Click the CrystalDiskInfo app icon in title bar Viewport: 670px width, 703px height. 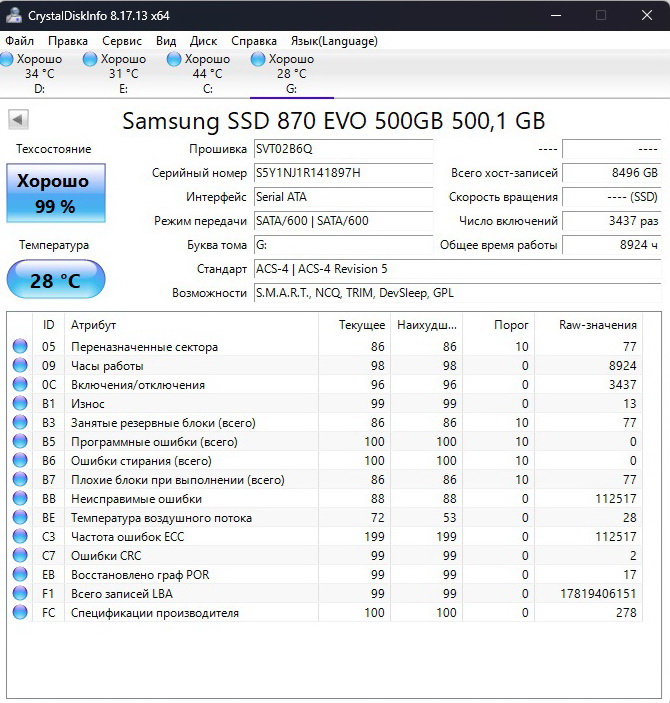tap(14, 15)
